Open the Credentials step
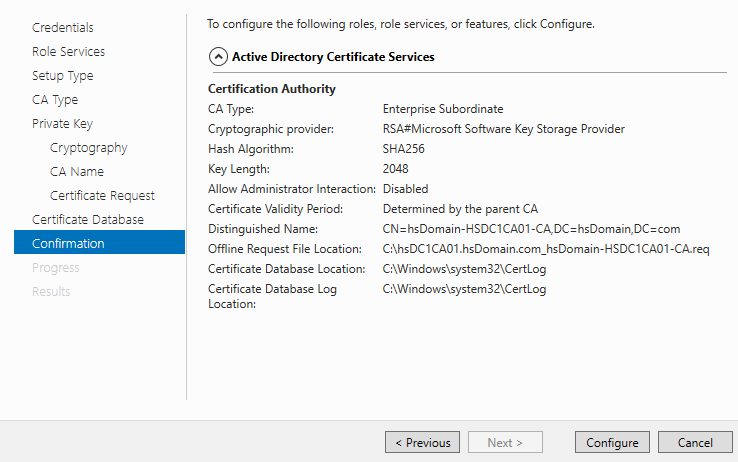Viewport: 738px width, 462px height. pyautogui.click(x=63, y=27)
